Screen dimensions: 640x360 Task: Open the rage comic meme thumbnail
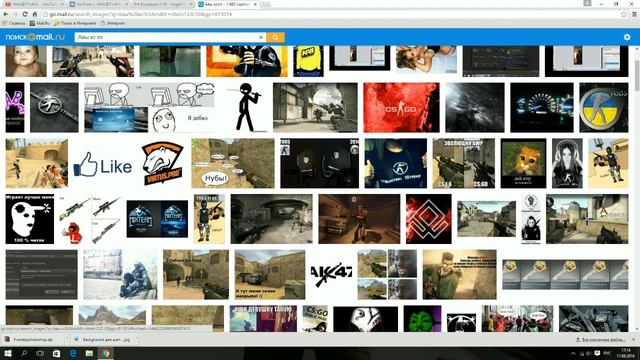tap(149, 107)
